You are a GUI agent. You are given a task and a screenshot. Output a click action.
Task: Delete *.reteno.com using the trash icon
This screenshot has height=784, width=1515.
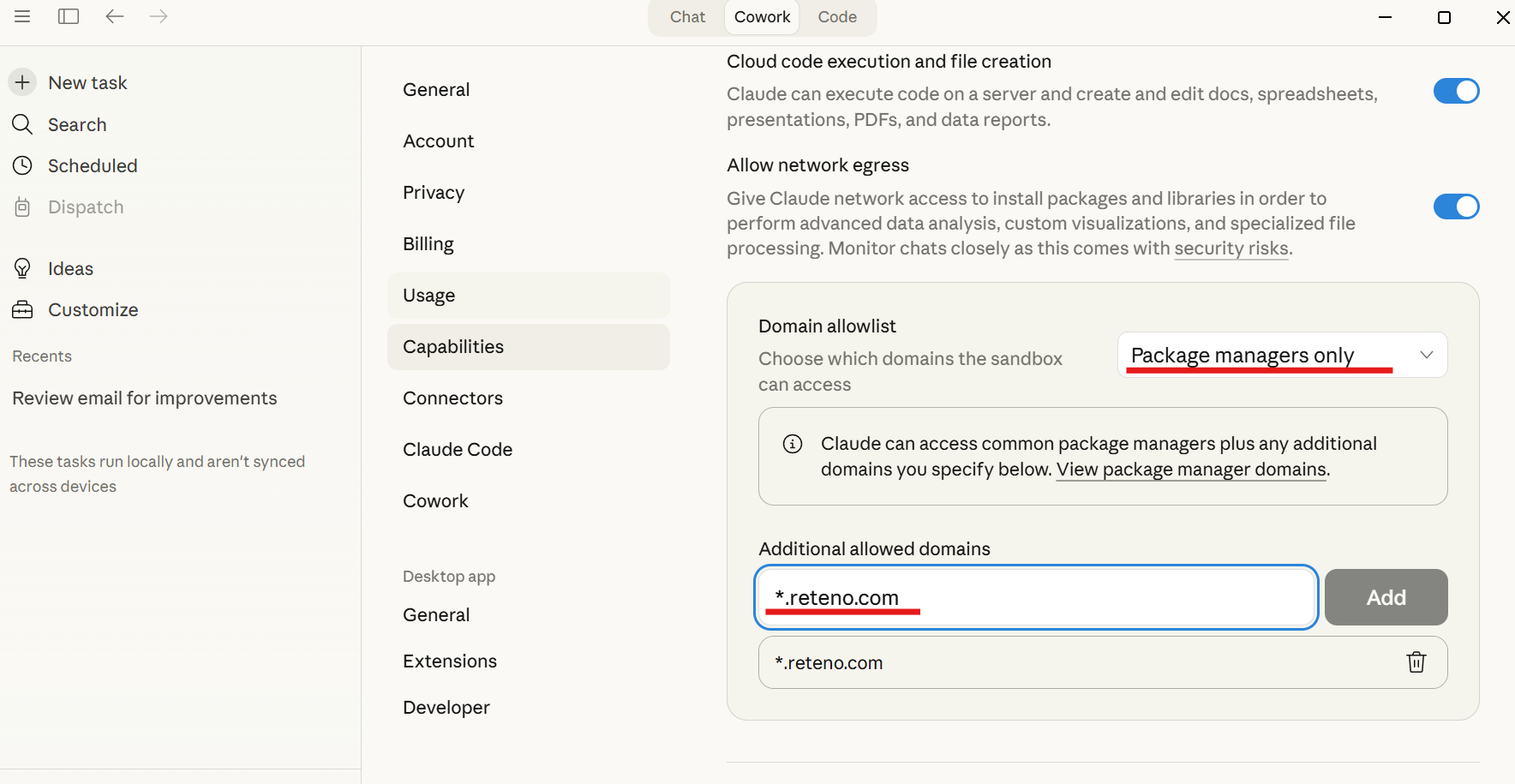(1416, 661)
